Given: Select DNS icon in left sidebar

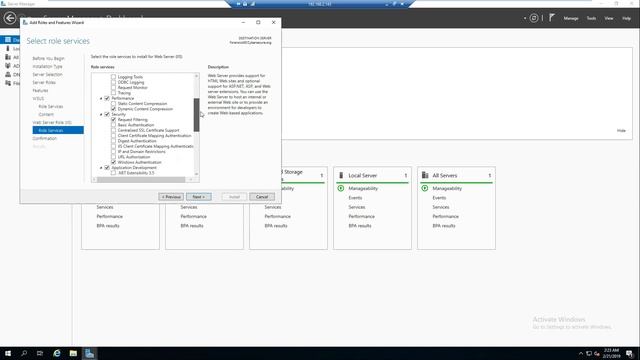Looking at the screenshot, I should pos(8,74).
